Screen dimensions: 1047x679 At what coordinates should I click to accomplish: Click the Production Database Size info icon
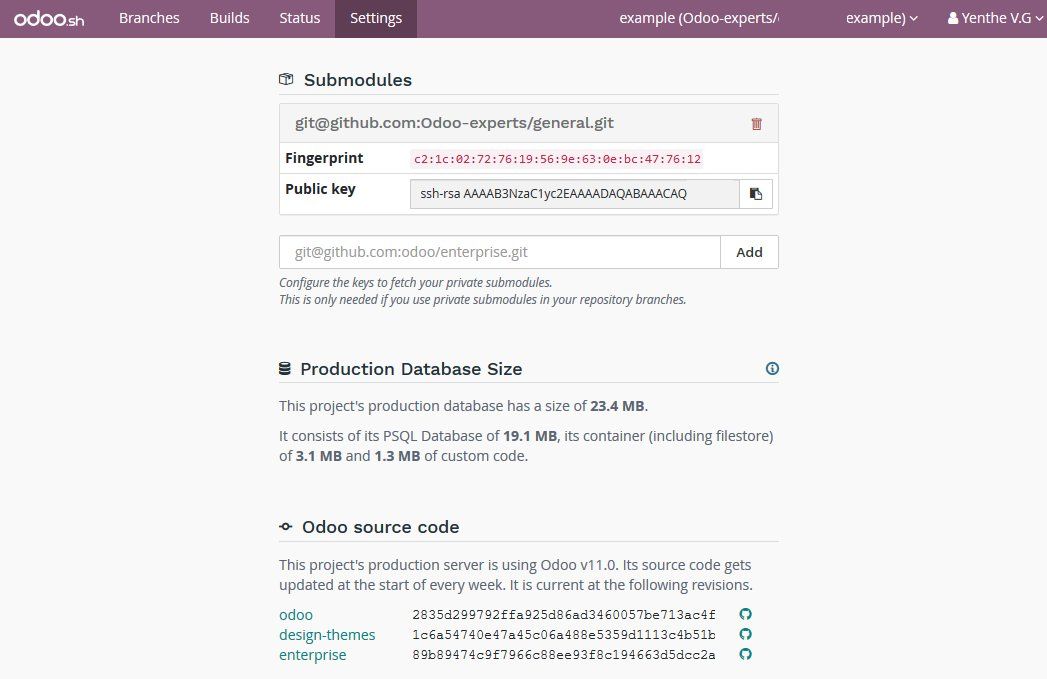pos(772,369)
